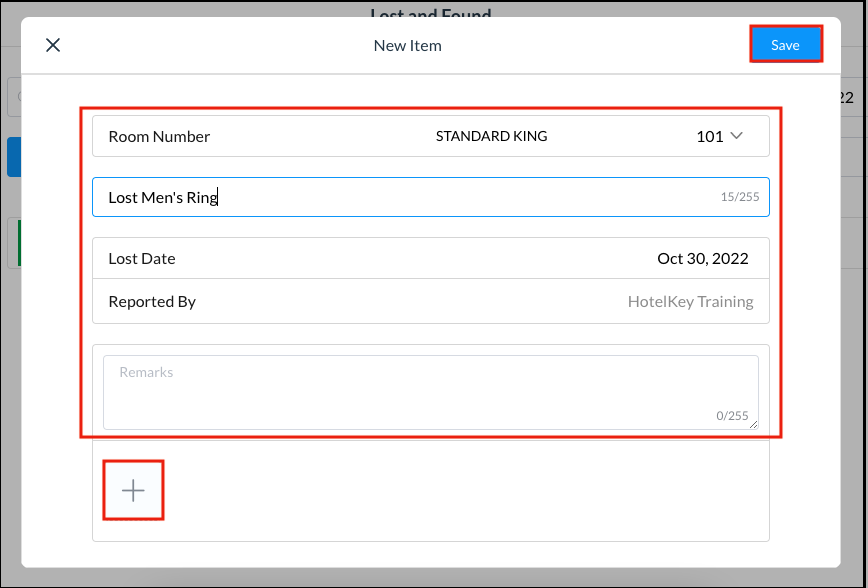Focus the Lost Men's Ring name field
Screen dimensions: 868x588
coord(400,197)
